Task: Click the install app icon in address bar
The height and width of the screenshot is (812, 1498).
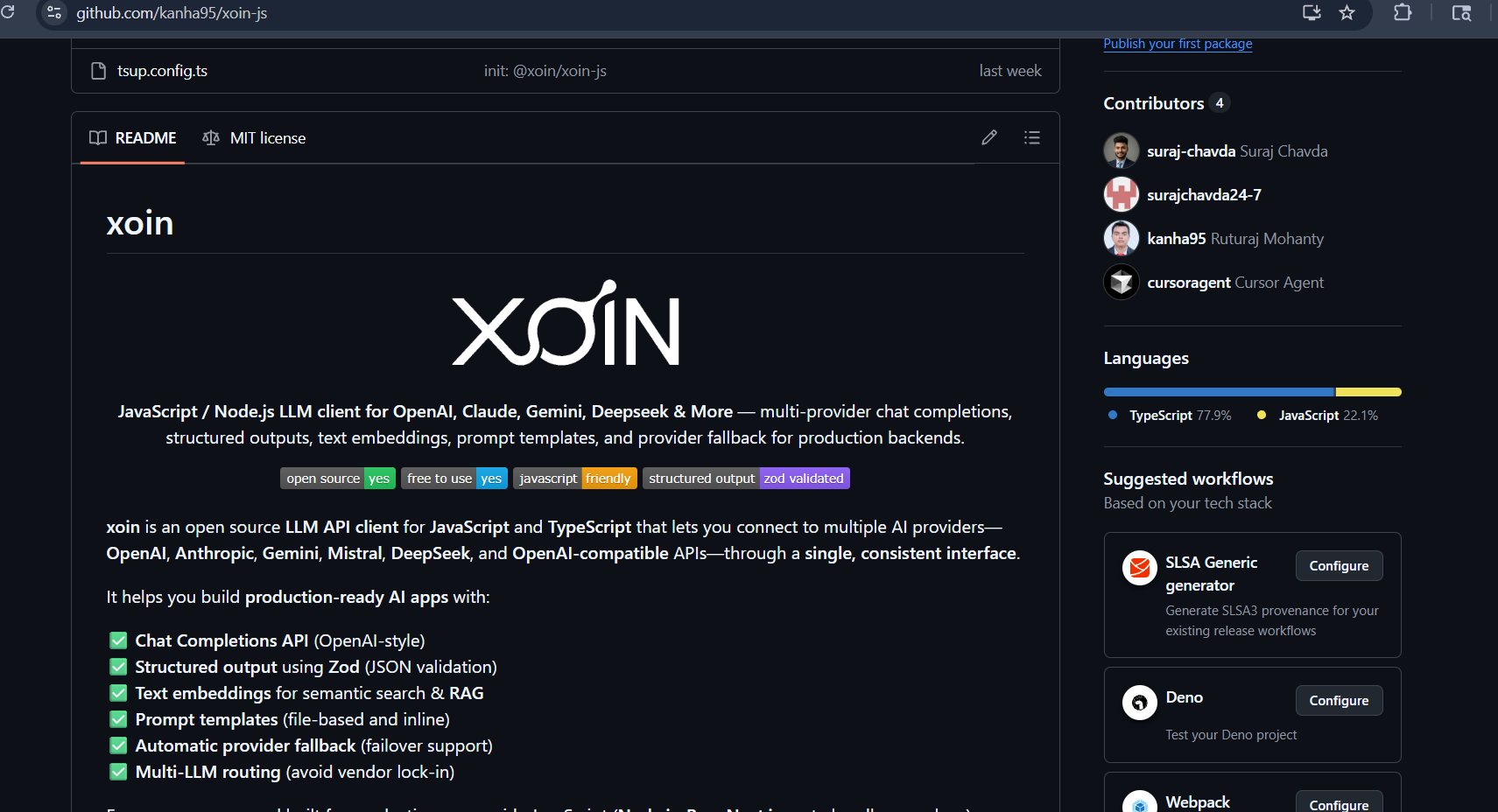Action: (1312, 12)
